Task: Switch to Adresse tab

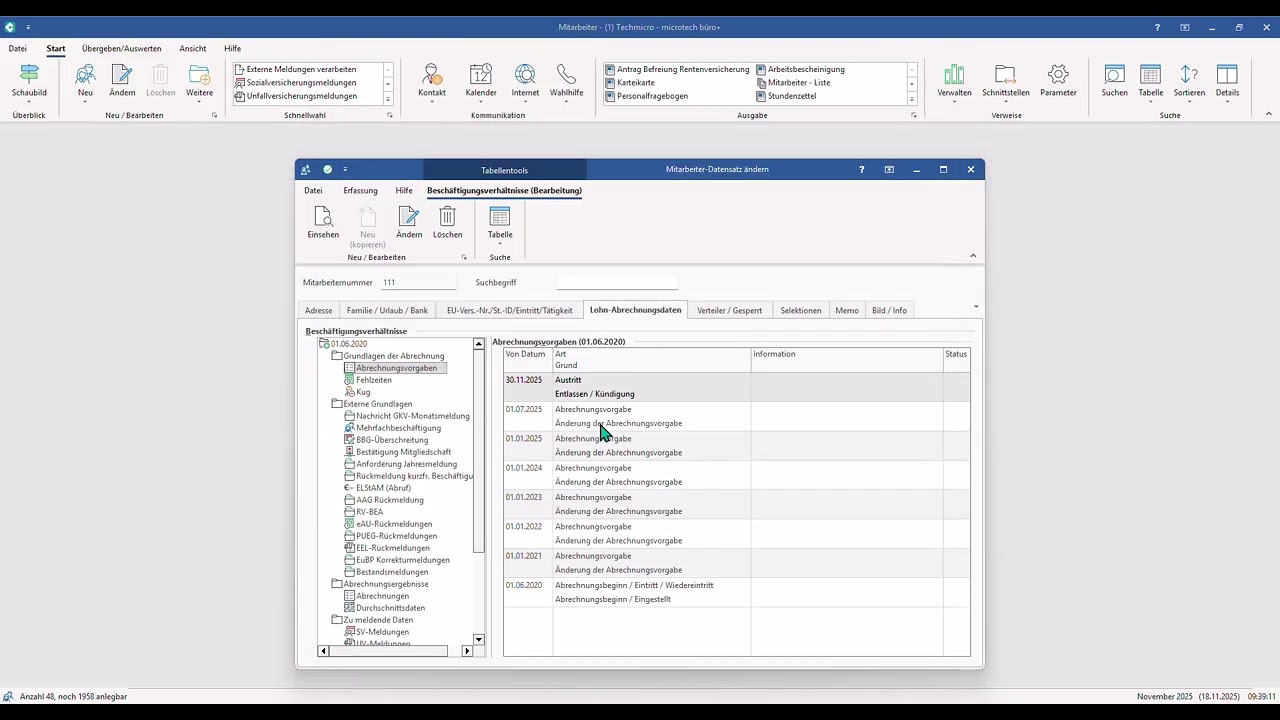Action: click(318, 310)
